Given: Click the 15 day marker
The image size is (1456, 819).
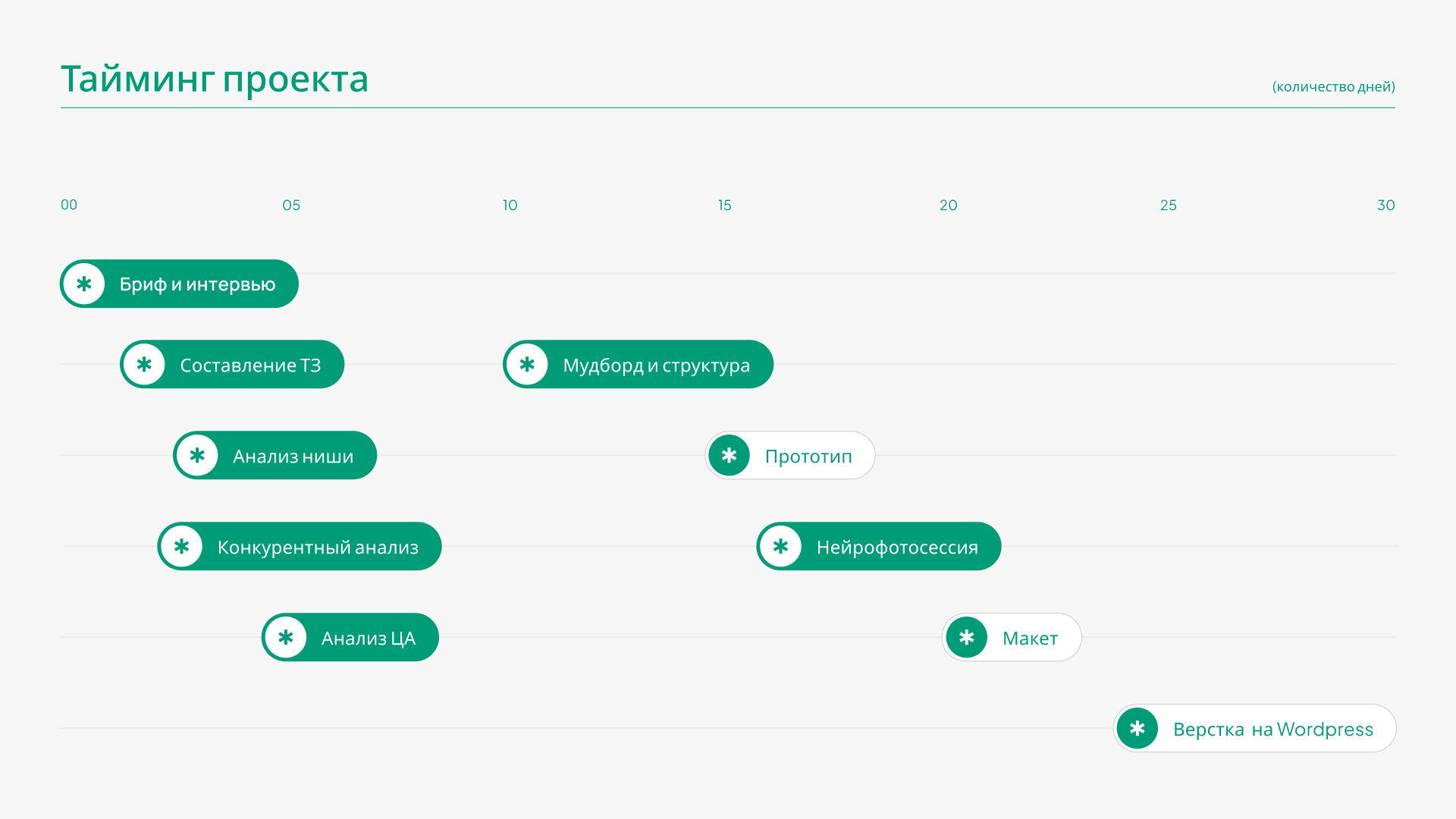Looking at the screenshot, I should [725, 206].
